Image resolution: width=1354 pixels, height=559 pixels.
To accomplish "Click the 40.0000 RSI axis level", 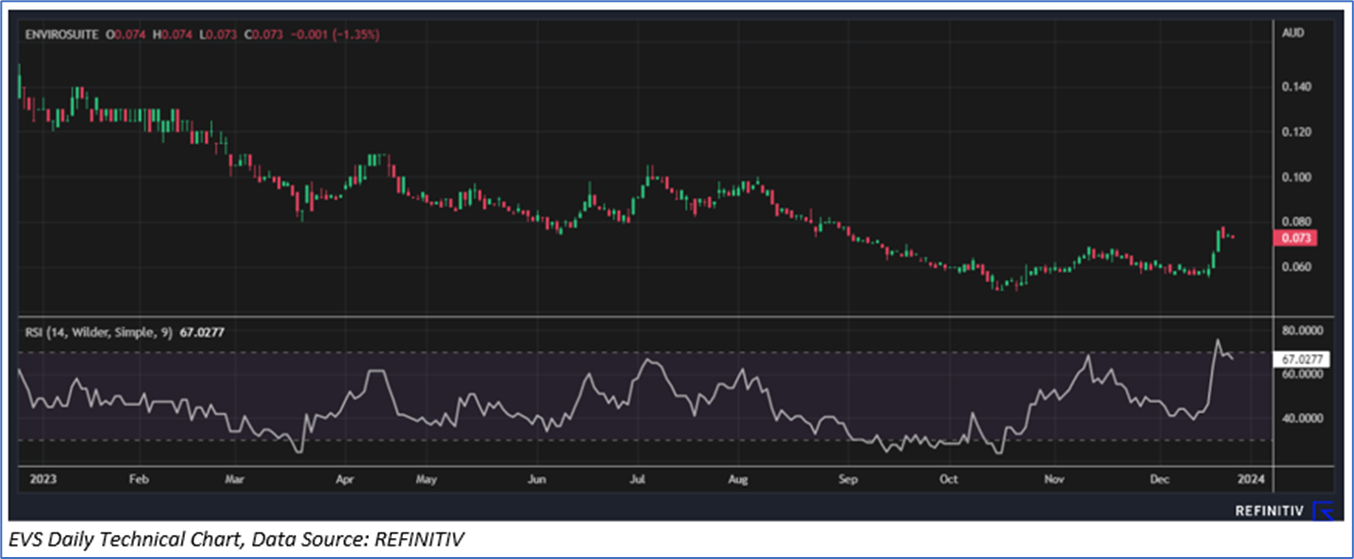I will 1302,419.
